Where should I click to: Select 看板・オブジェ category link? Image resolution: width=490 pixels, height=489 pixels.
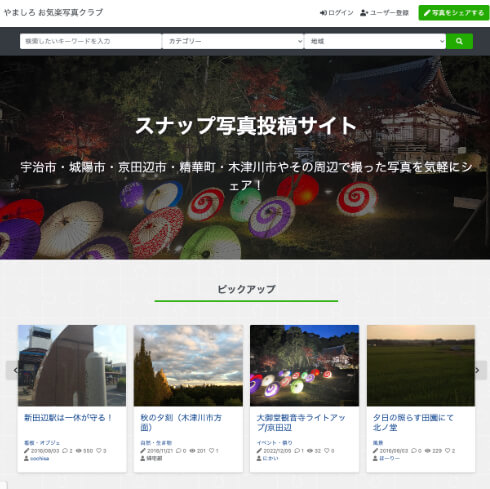coord(42,443)
